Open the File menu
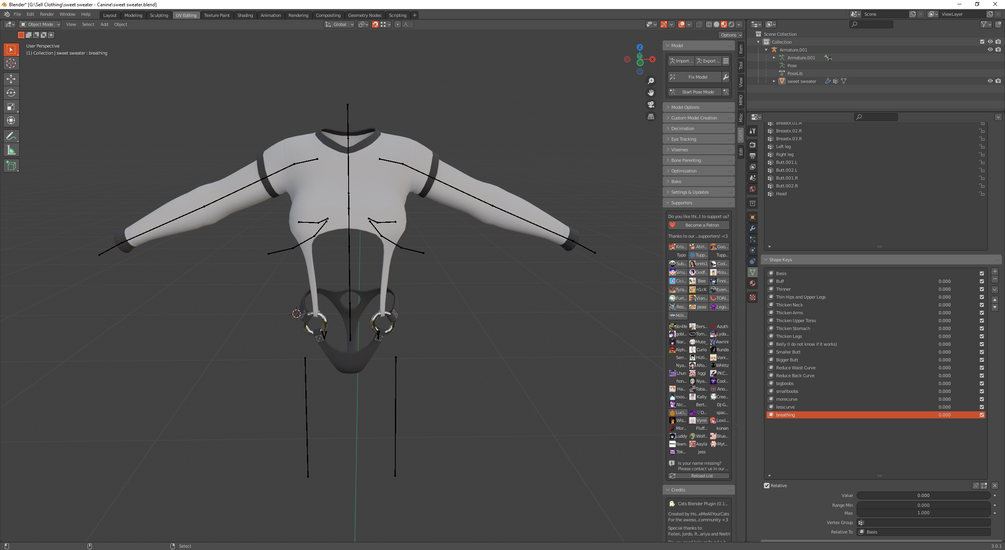This screenshot has height=550, width=1005. click(x=17, y=14)
